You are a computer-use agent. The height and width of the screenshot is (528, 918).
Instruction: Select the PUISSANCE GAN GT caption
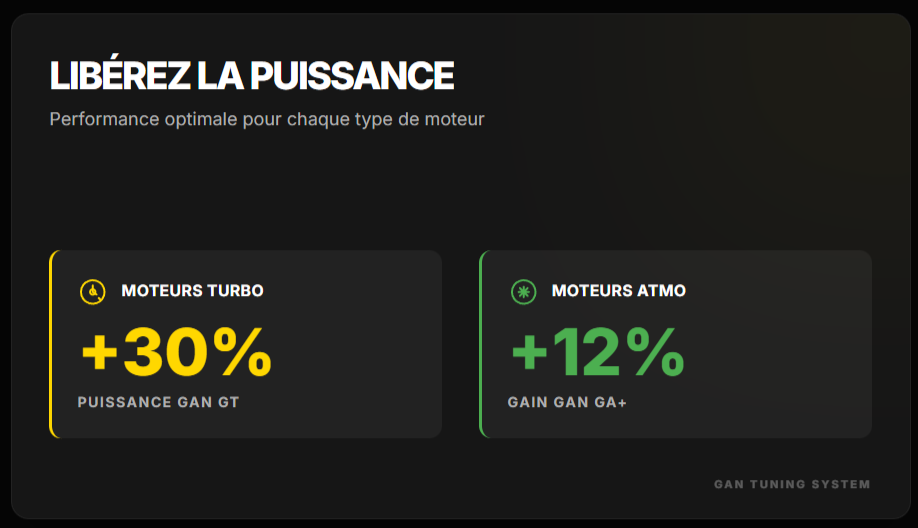(x=158, y=403)
